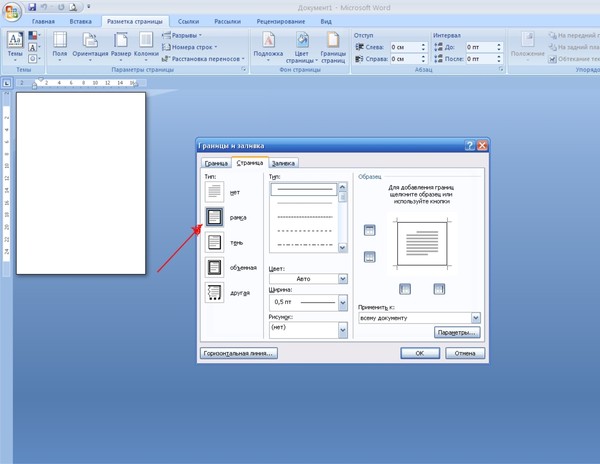The image size is (600, 464).
Task: Open Цвет страницы page color menu
Action: click(302, 47)
